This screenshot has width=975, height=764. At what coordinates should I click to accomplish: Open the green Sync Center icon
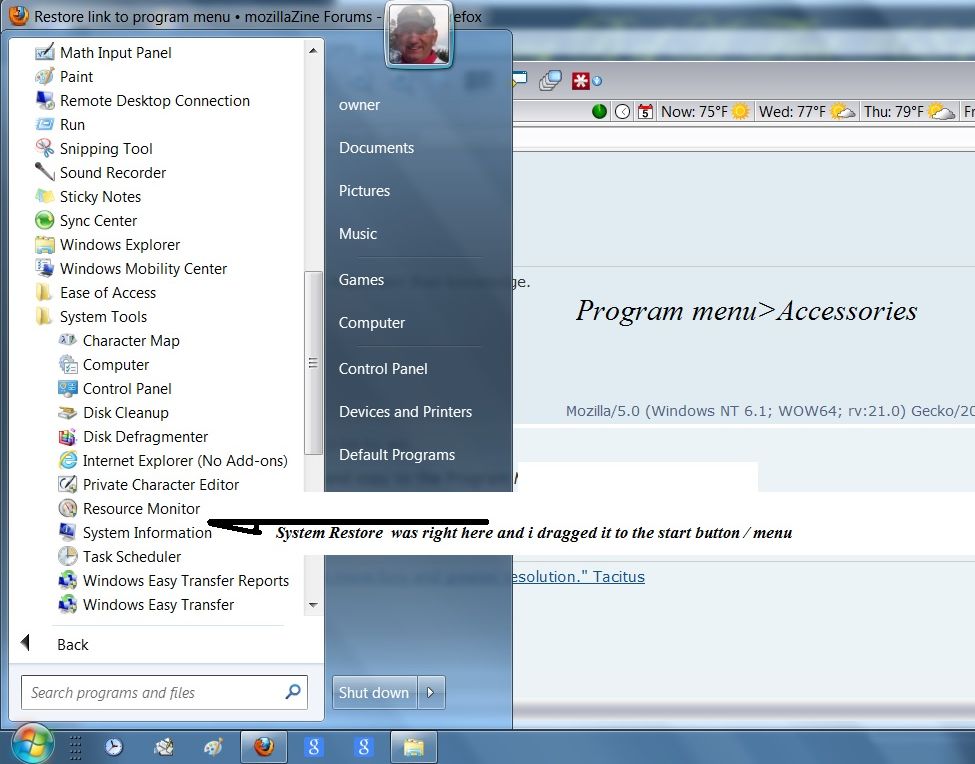pyautogui.click(x=45, y=220)
